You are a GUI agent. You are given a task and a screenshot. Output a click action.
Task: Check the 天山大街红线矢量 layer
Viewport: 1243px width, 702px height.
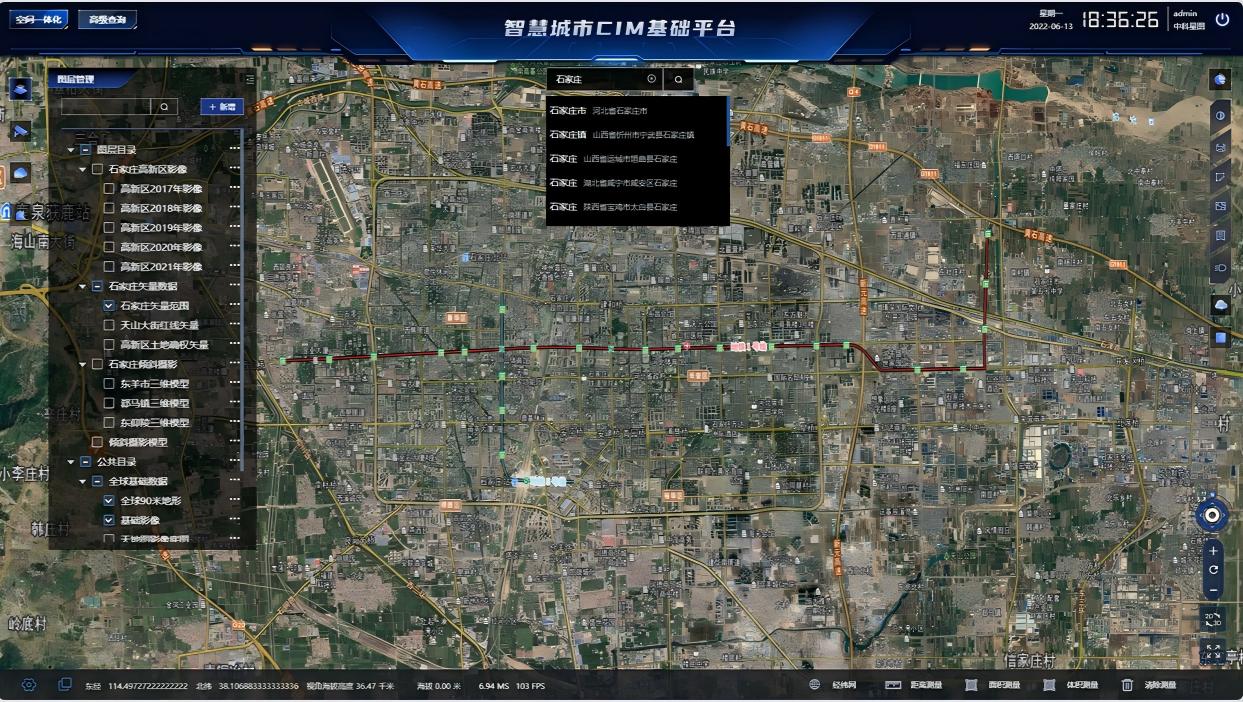click(x=110, y=325)
